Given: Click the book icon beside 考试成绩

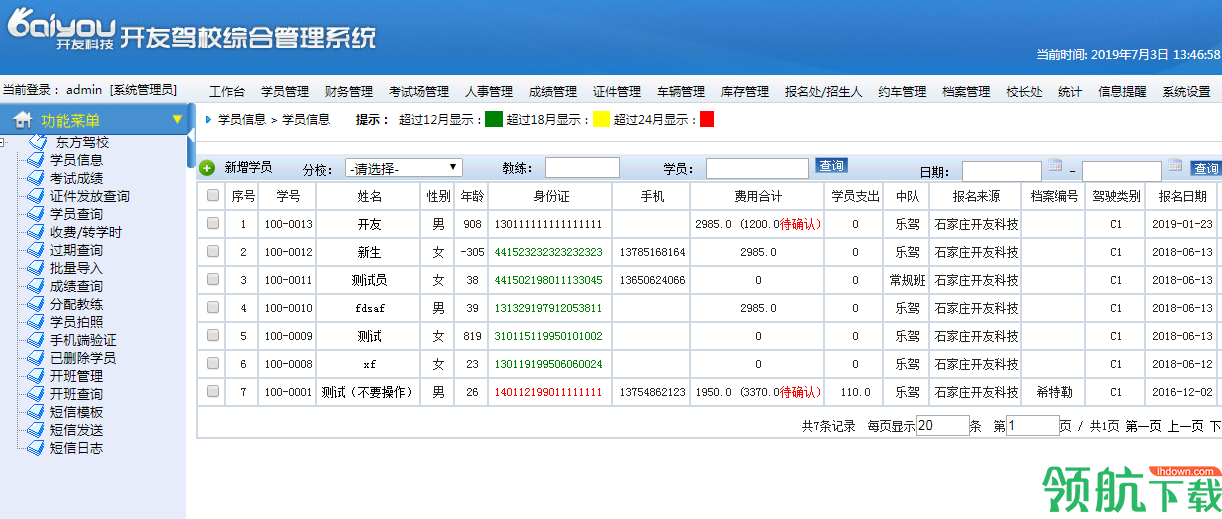Looking at the screenshot, I should coord(36,178).
